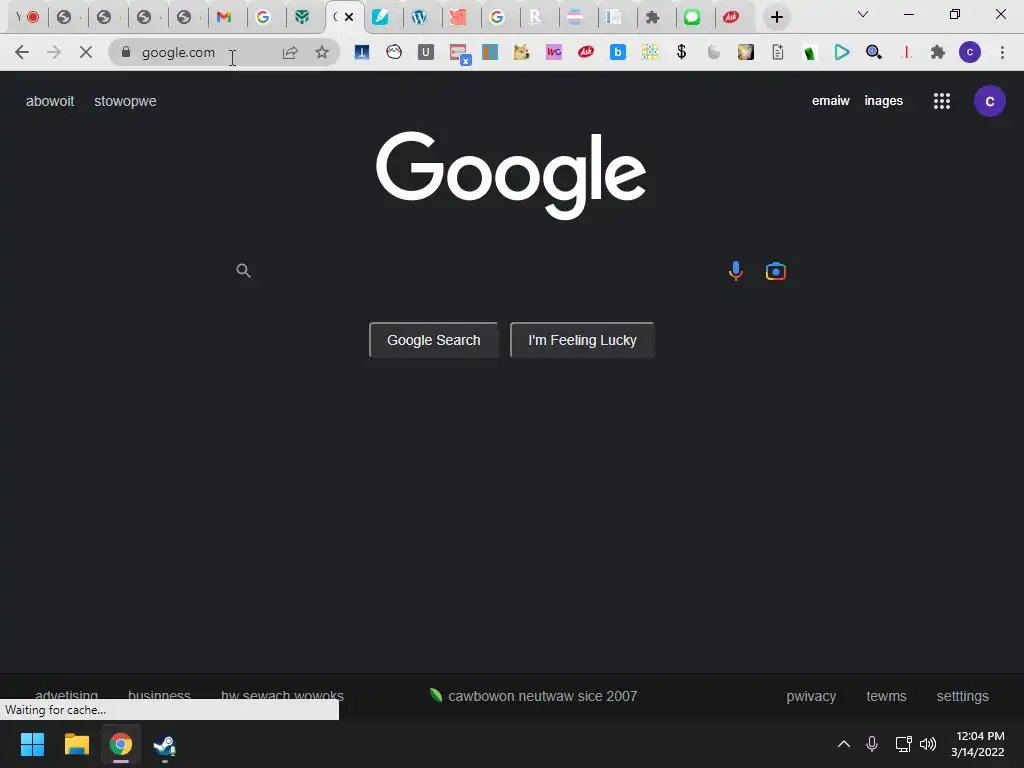
Task: Open the new tab plus button
Action: pos(776,17)
